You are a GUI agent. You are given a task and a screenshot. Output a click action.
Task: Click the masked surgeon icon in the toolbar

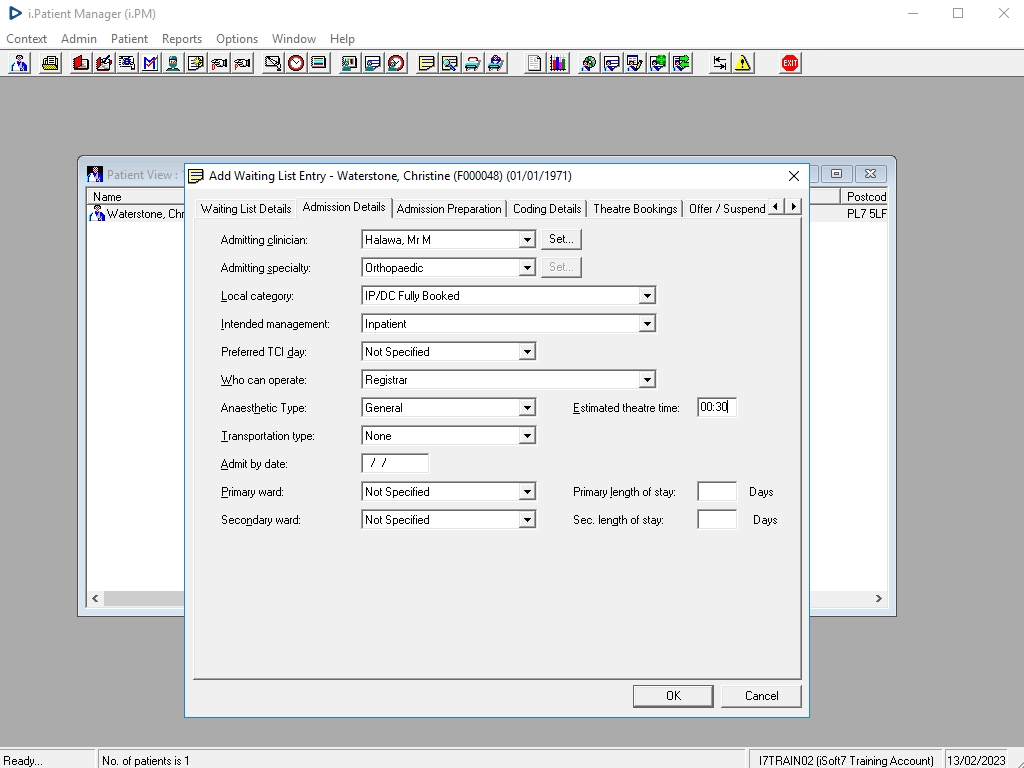pyautogui.click(x=173, y=63)
